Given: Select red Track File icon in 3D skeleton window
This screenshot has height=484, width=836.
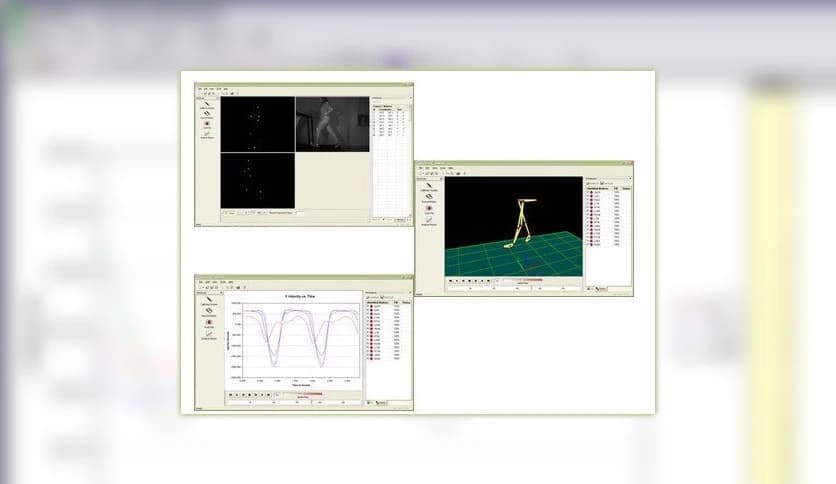Looking at the screenshot, I should (429, 208).
